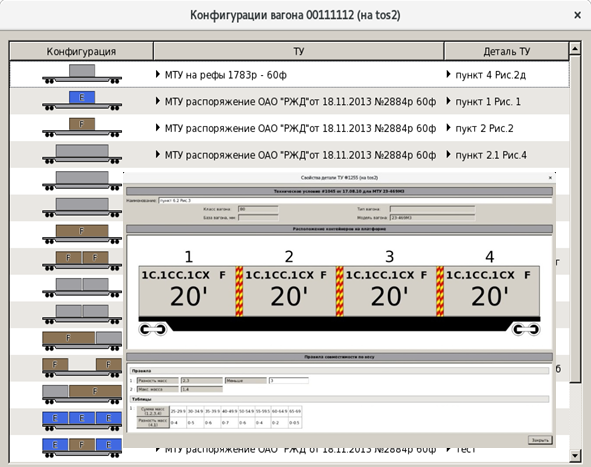Screen dimensions: 591x467
Task: Click the '0-0.5' table cell
Action: pos(295,423)
